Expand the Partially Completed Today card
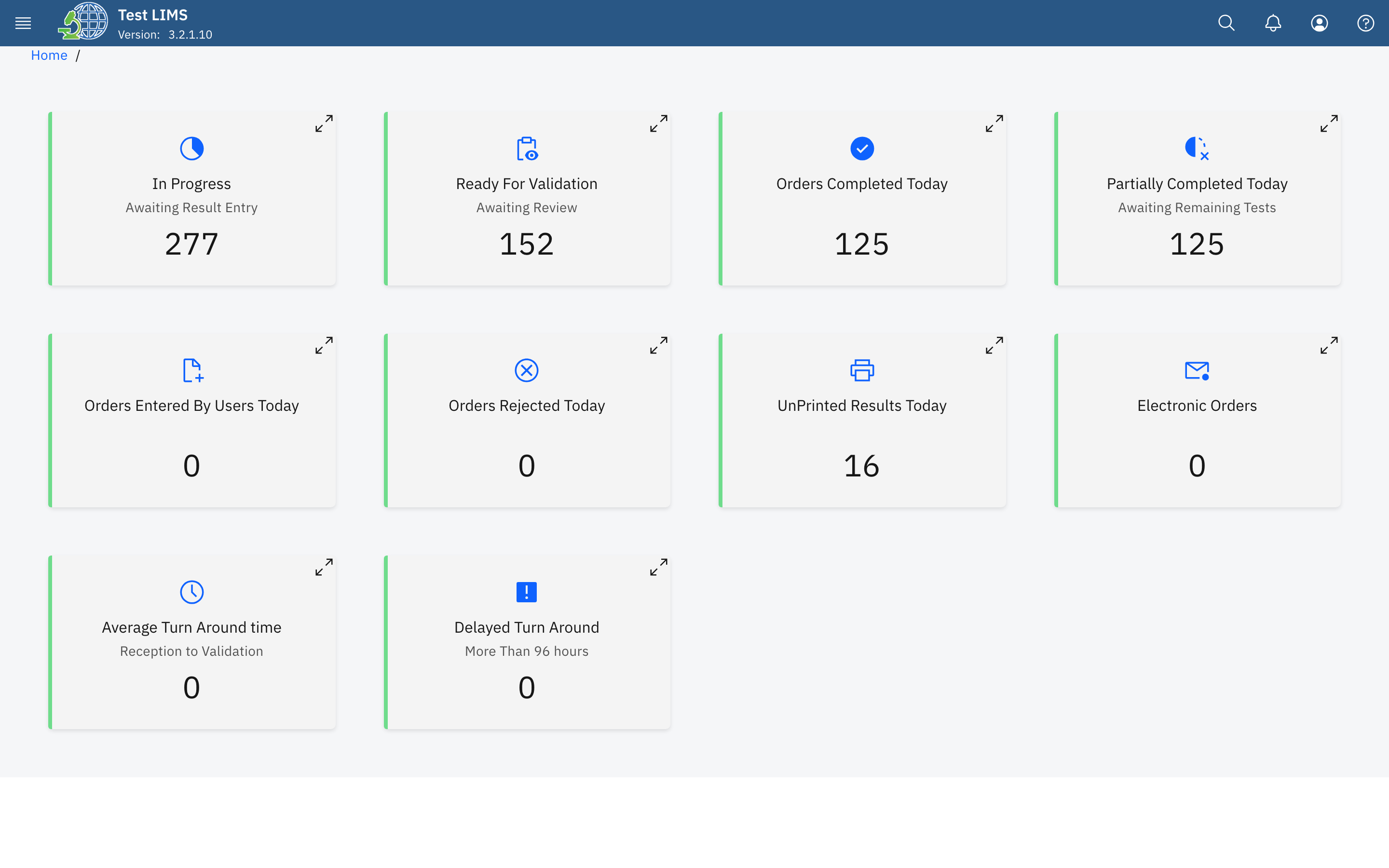 coord(1329,123)
